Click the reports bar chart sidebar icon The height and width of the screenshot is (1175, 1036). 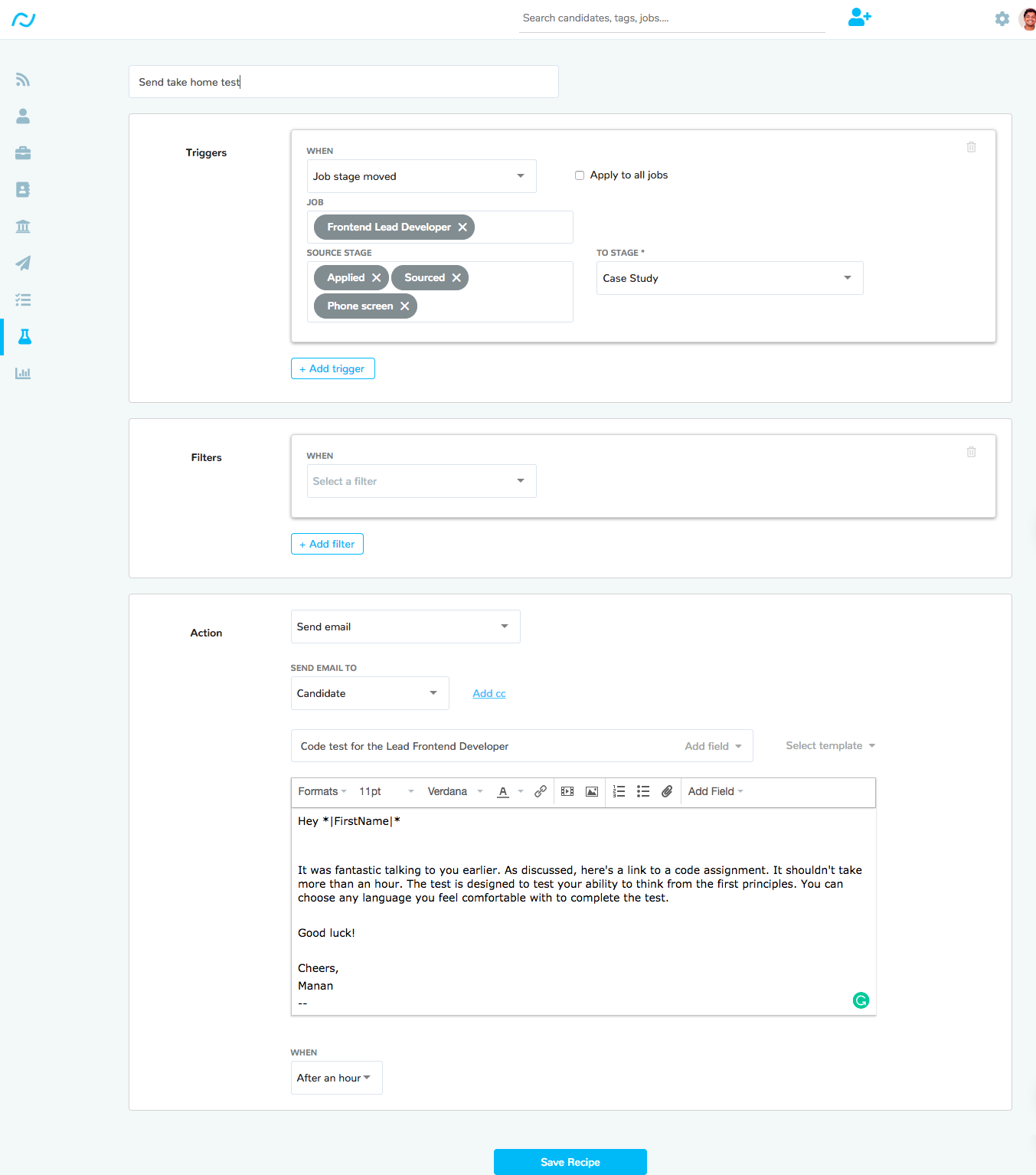pos(23,374)
